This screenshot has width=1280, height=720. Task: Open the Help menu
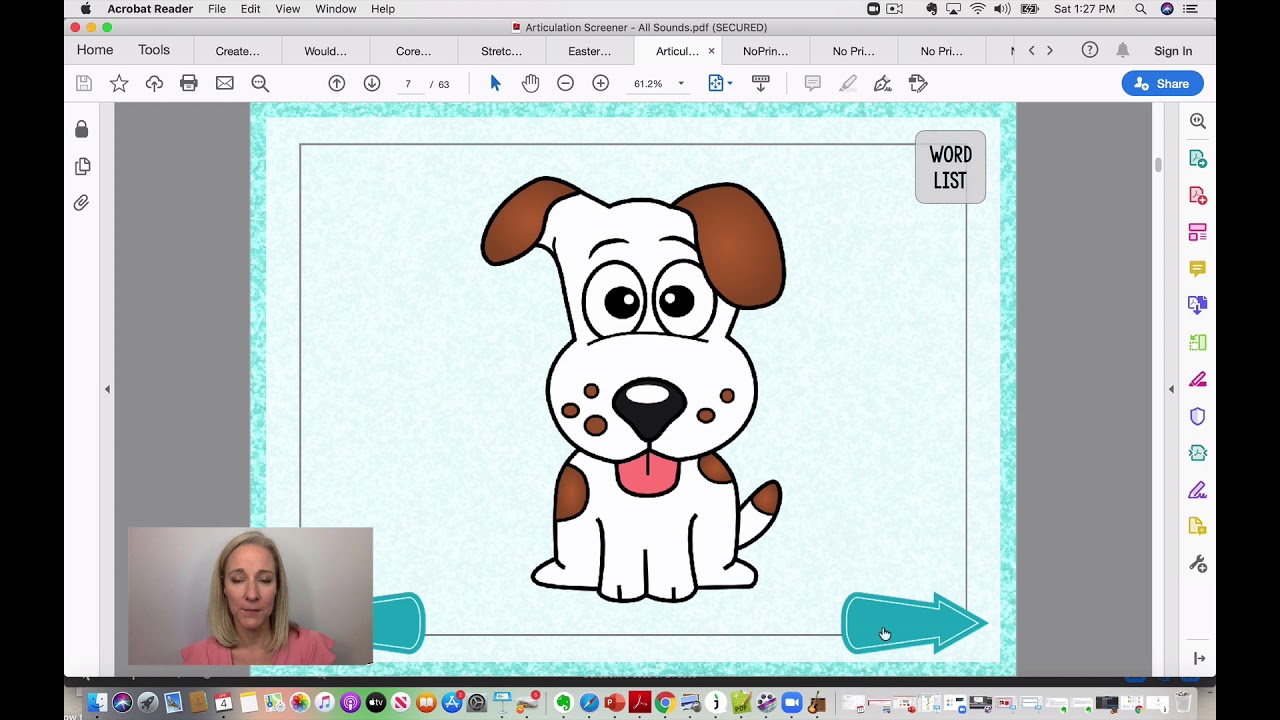[383, 9]
